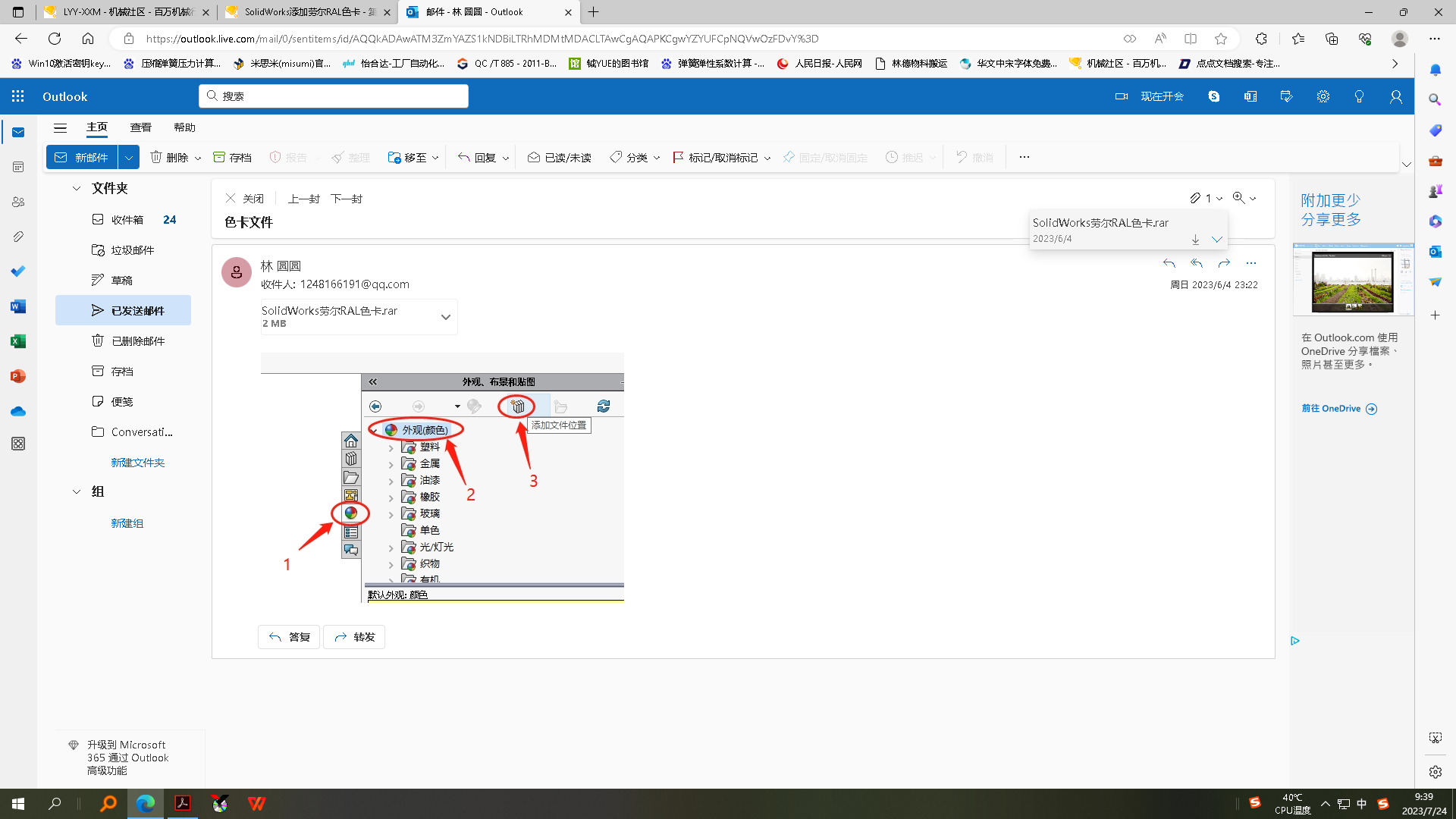This screenshot has height=819, width=1456.
Task: Expand the Categorize dropdown arrow
Action: click(657, 158)
